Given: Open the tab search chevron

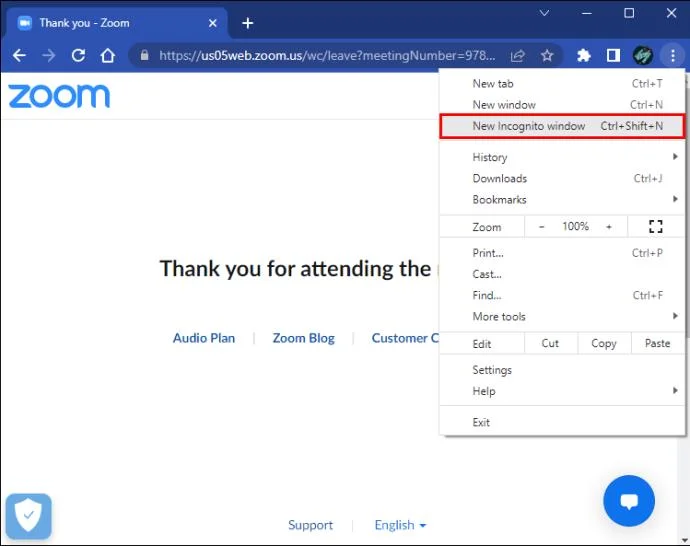Looking at the screenshot, I should click(x=544, y=13).
